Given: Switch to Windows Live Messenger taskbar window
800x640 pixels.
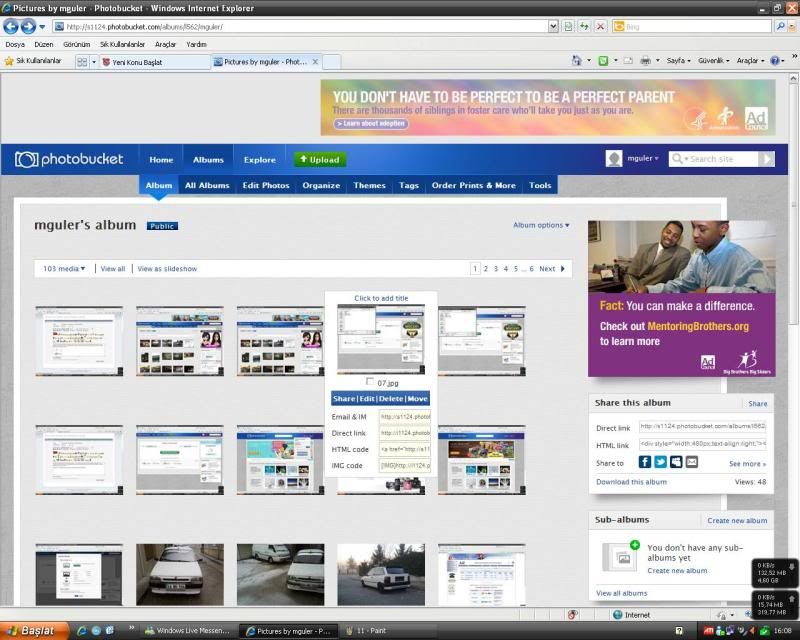Looking at the screenshot, I should [x=188, y=631].
